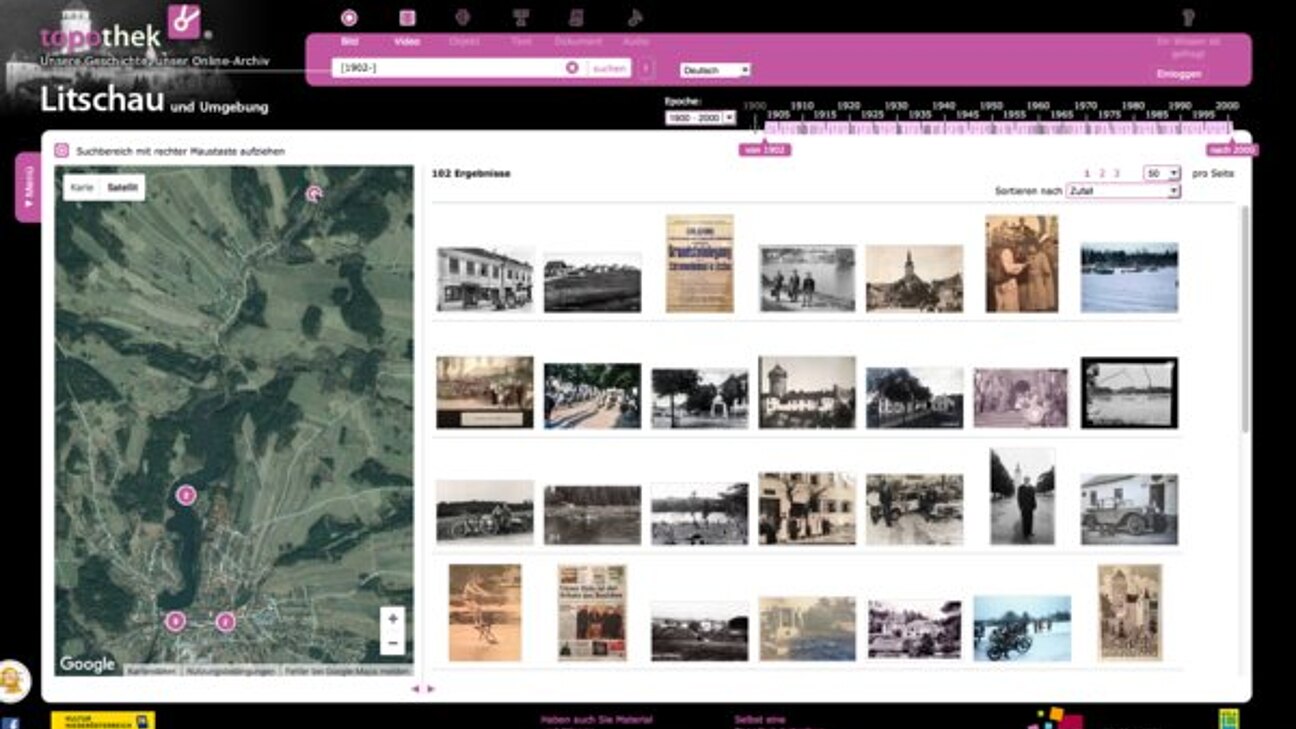Open the first building facade thumbnail
1296x729 pixels.
[x=485, y=279]
